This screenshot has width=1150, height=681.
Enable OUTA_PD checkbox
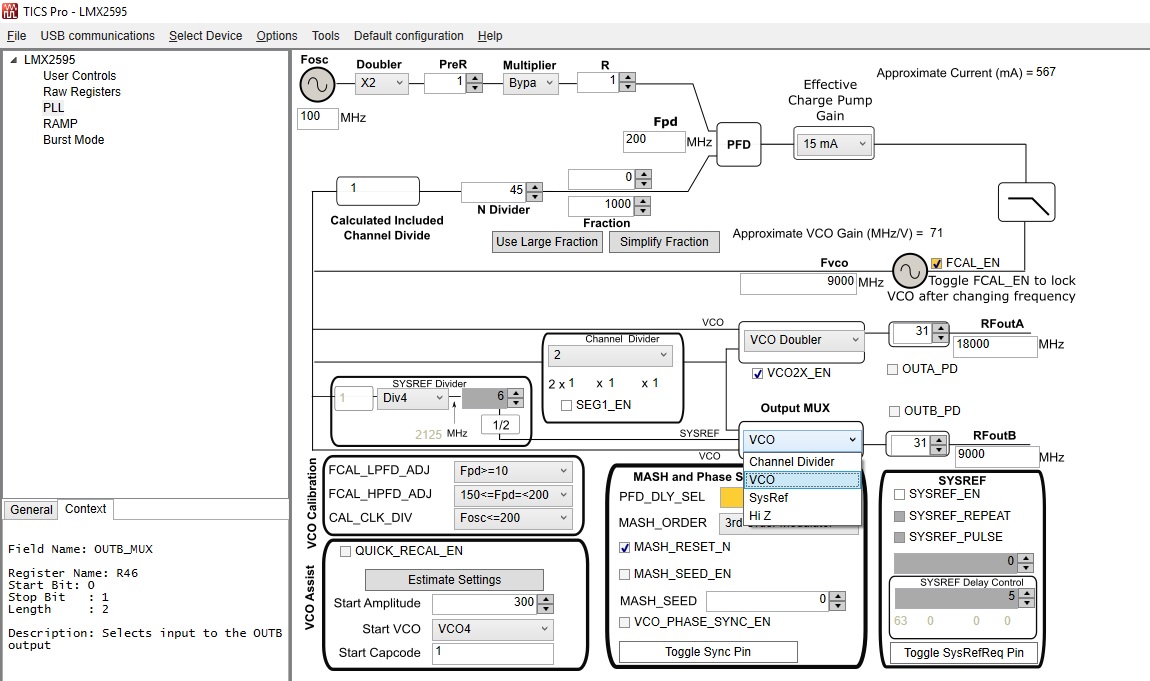click(x=893, y=369)
